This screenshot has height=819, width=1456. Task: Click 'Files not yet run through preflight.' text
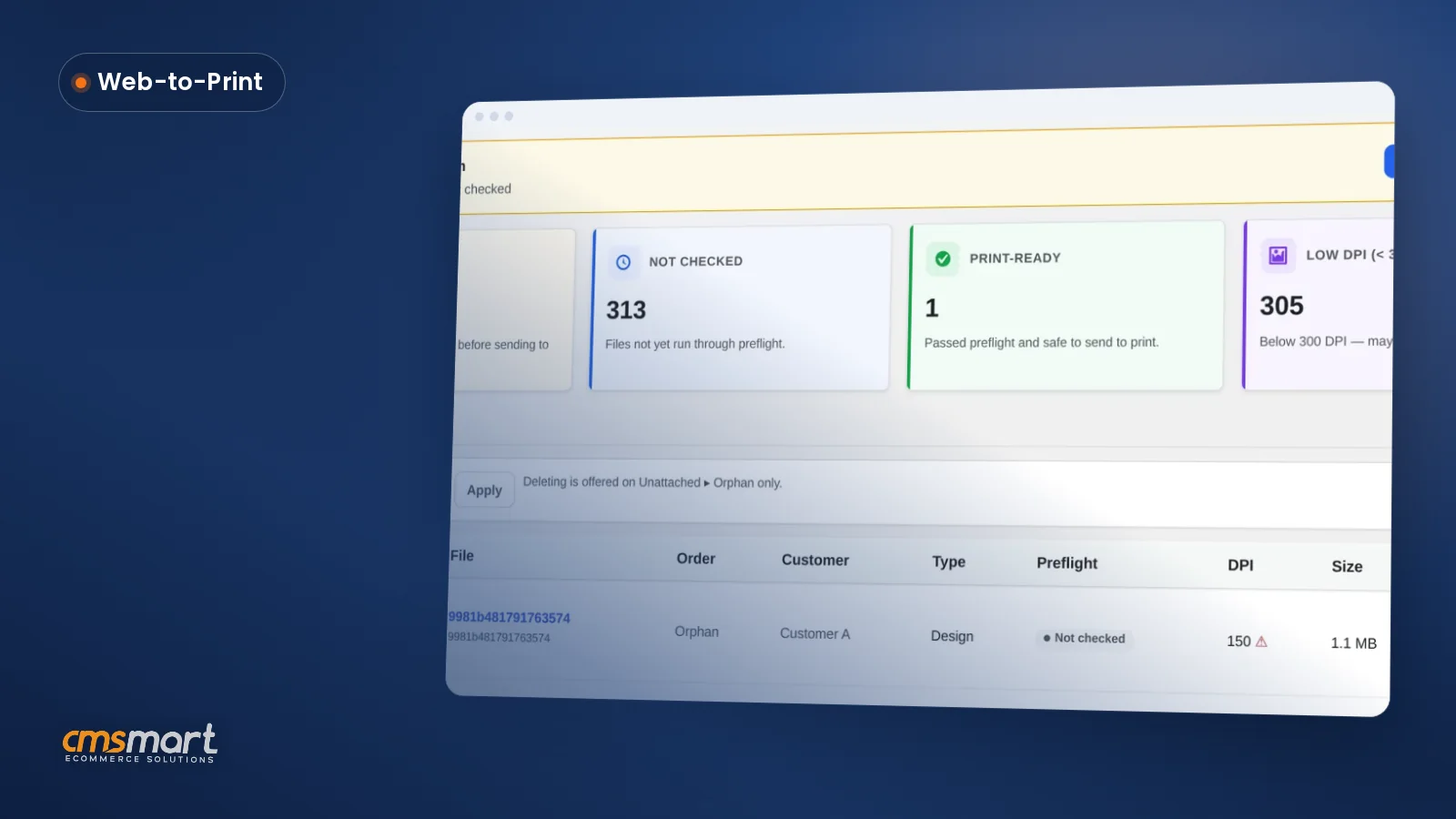click(x=694, y=344)
